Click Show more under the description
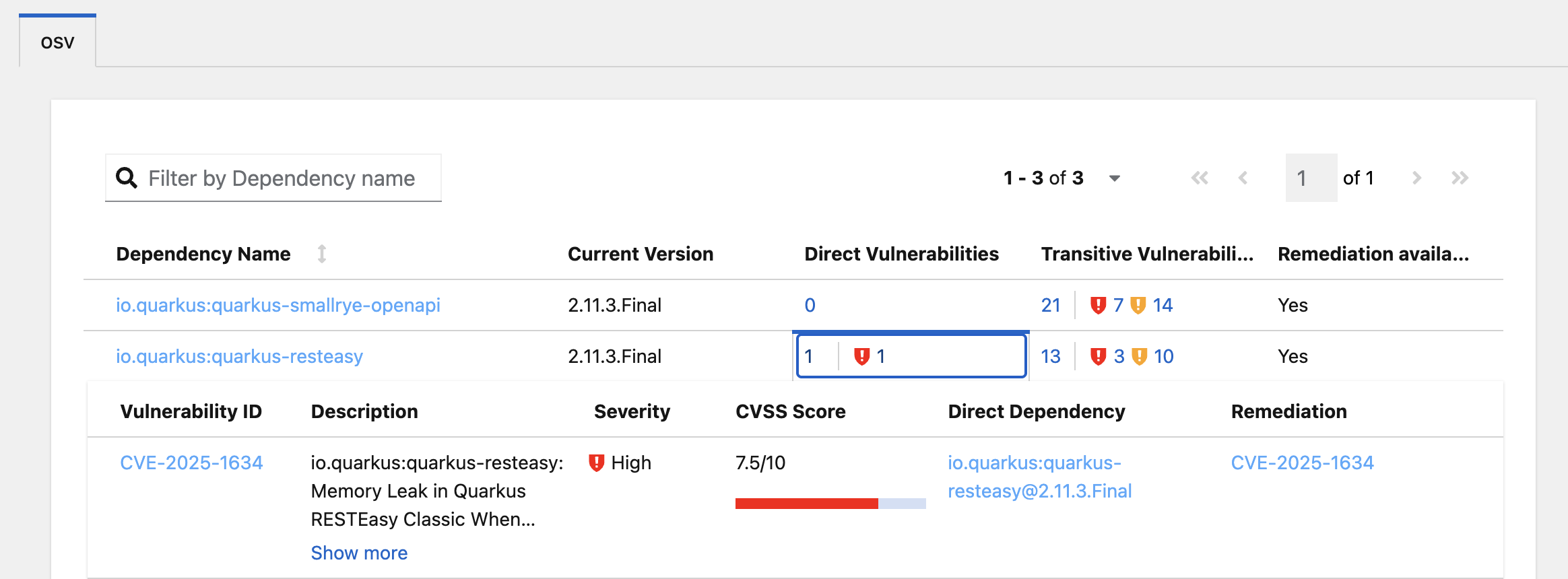 (359, 553)
